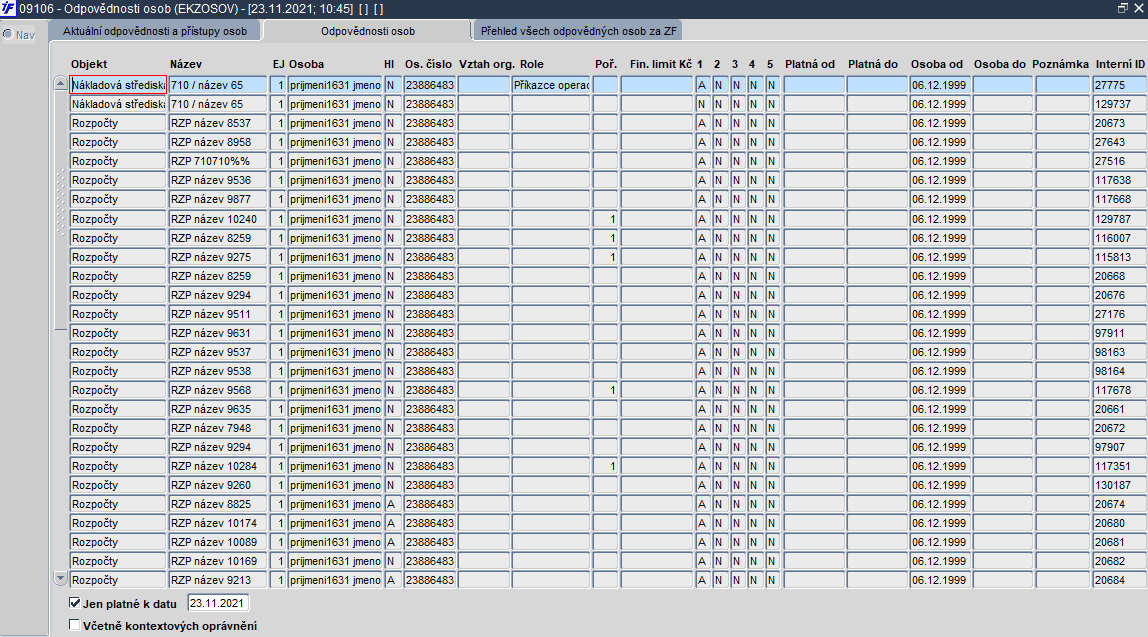Click the scroll up arrow of the records list
1148x637 pixels.
(61, 83)
